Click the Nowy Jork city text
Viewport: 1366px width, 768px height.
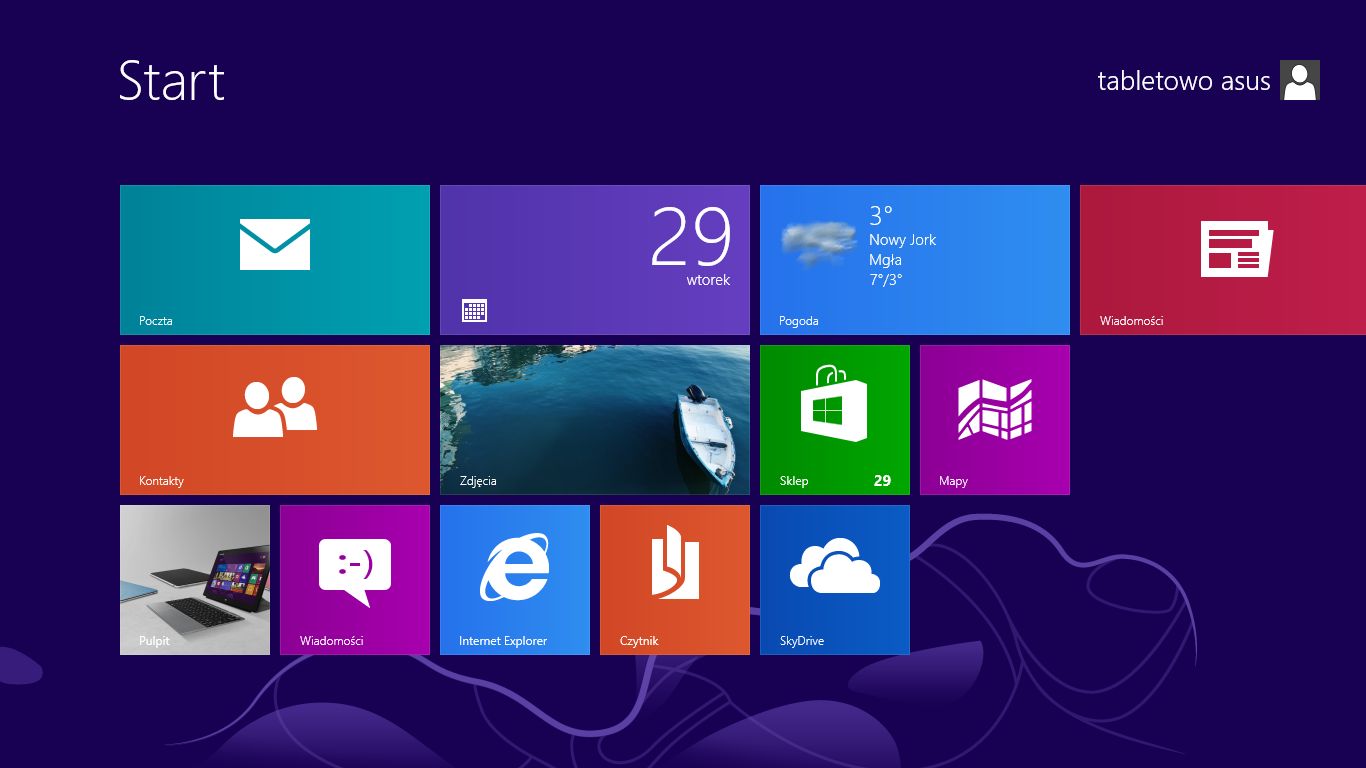click(x=902, y=240)
